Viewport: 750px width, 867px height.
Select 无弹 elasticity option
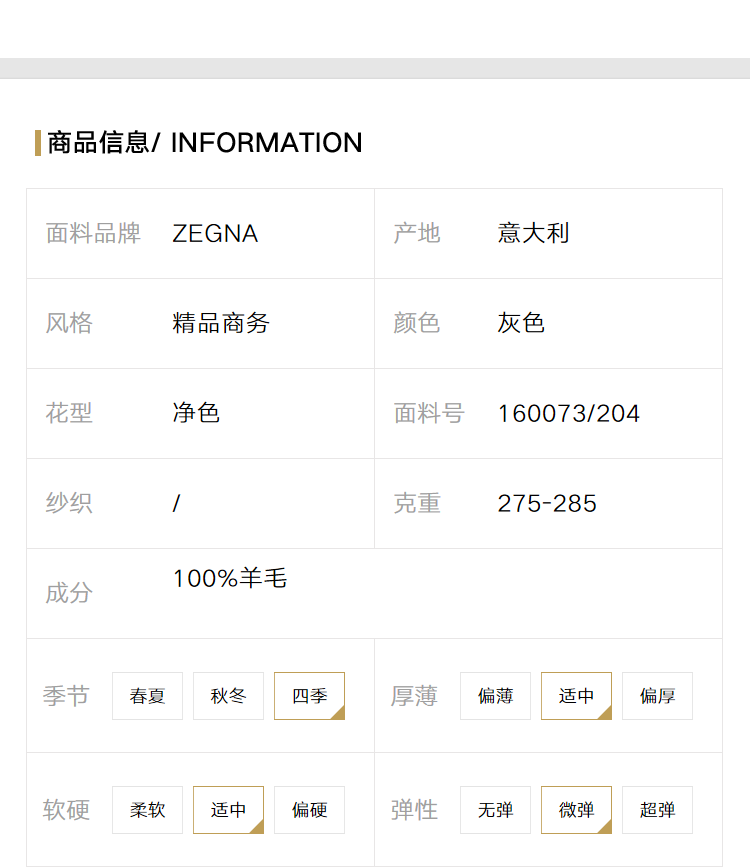(496, 809)
